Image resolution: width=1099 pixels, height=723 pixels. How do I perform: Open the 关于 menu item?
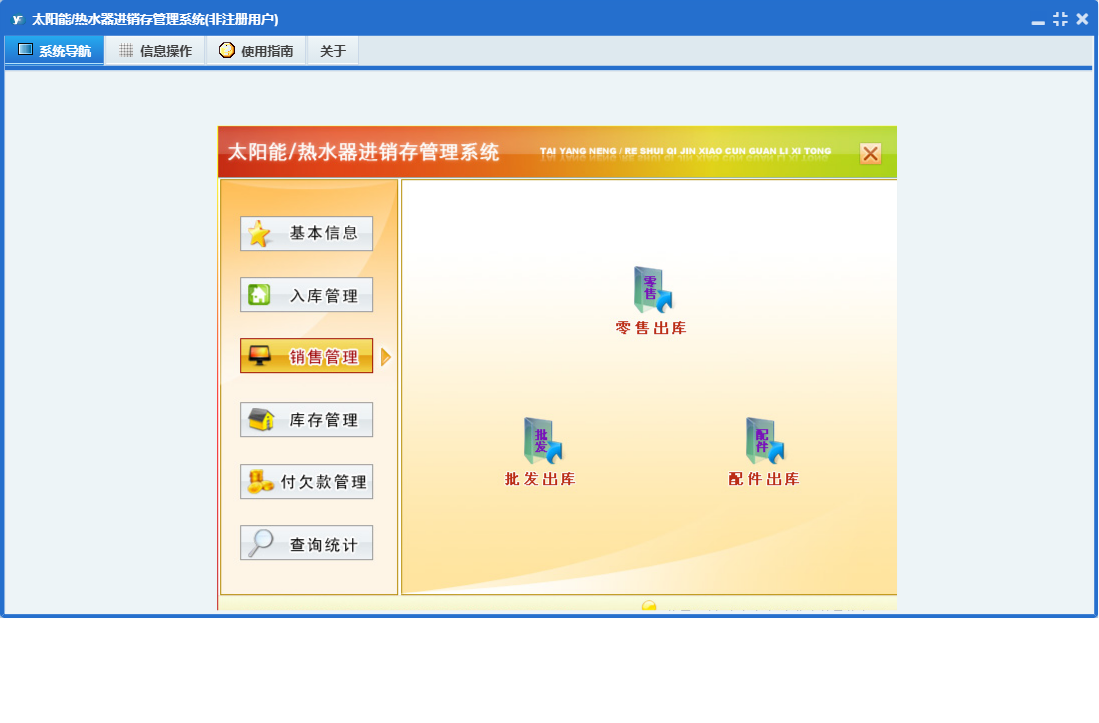pyautogui.click(x=332, y=50)
